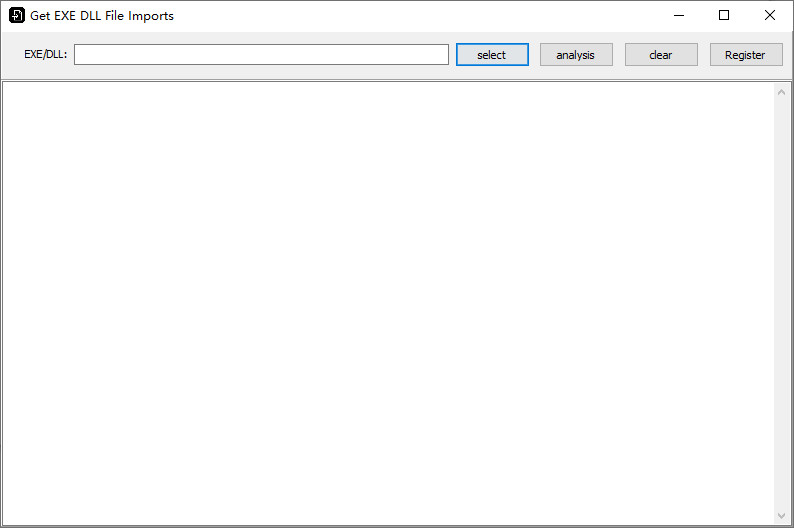
Task: Click the clear button
Action: tap(661, 55)
